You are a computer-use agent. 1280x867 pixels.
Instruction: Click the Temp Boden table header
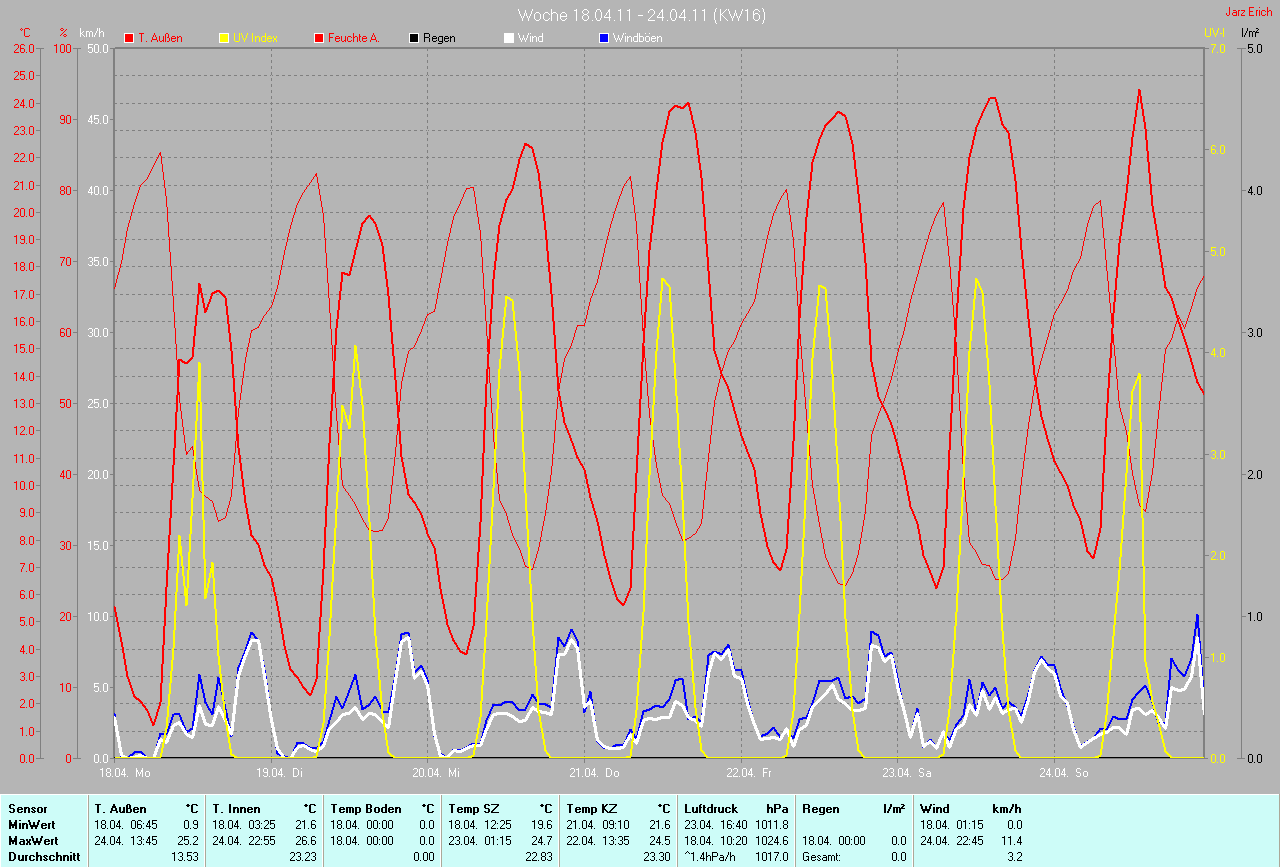click(365, 809)
